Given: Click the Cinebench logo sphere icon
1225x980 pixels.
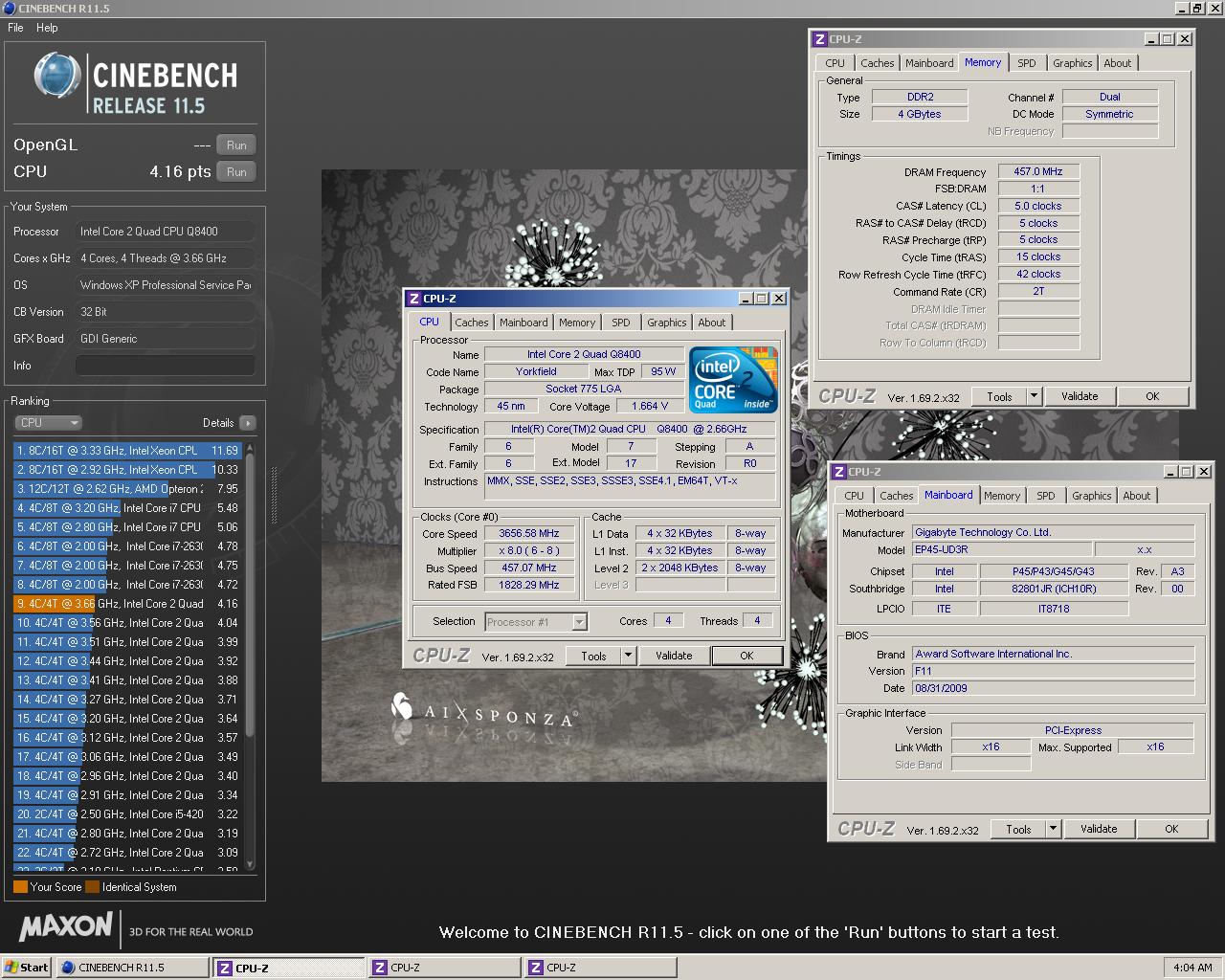Looking at the screenshot, I should tap(56, 75).
